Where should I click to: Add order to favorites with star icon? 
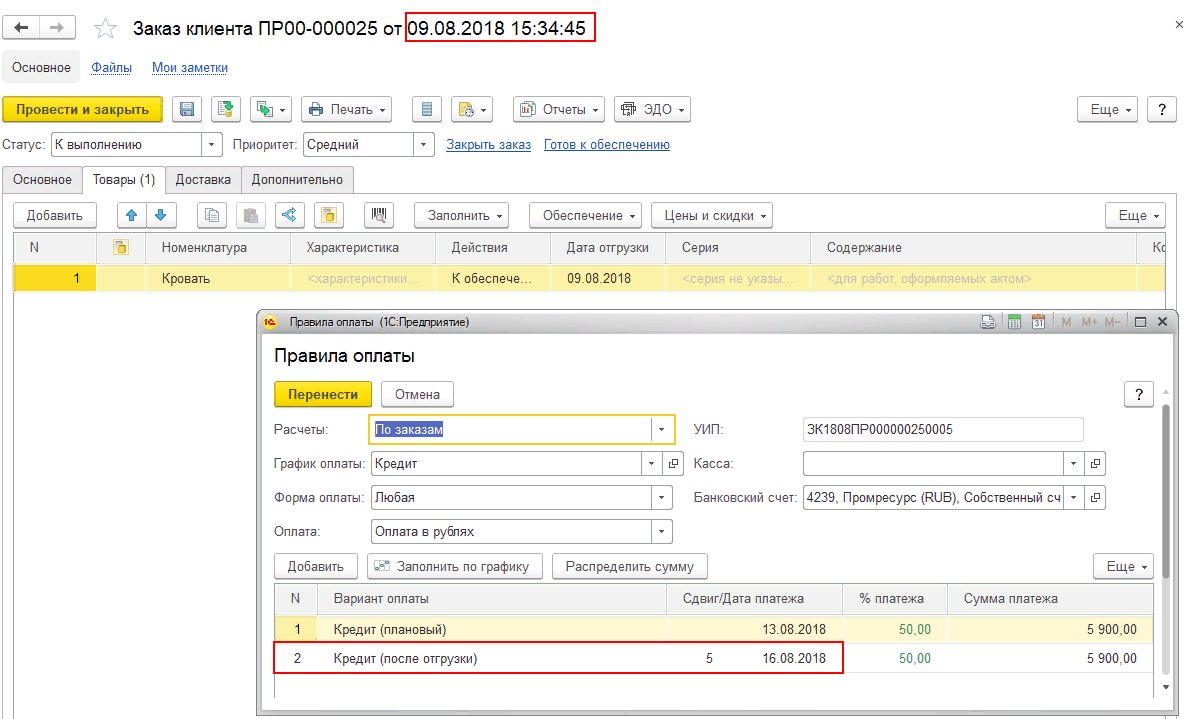click(105, 29)
